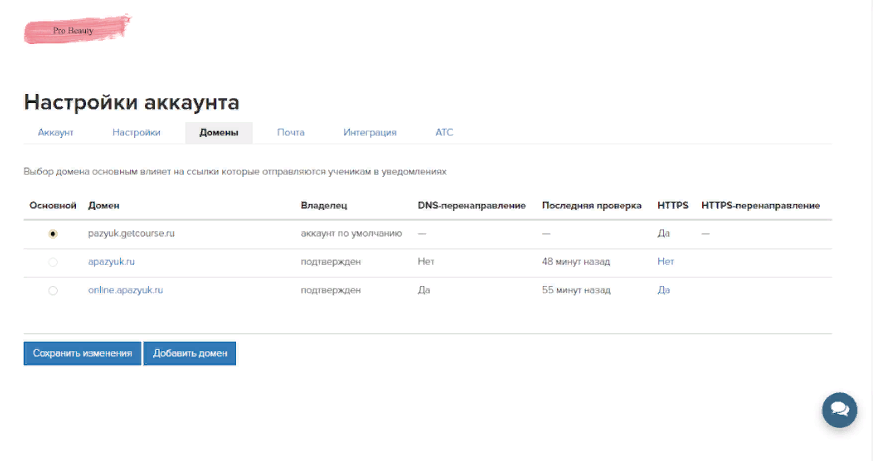
Task: Click DNS redirect Да for online.apazyuk.ru
Action: [x=424, y=290]
